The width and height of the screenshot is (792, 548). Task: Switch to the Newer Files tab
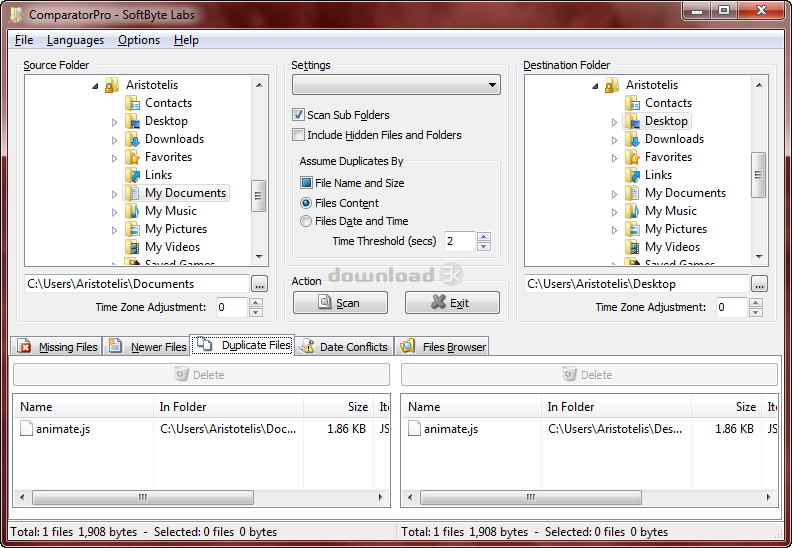tap(147, 346)
